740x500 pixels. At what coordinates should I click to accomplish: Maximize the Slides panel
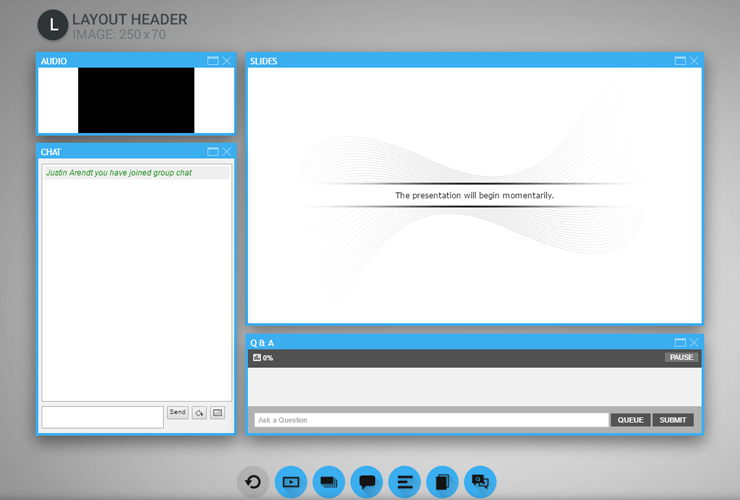[x=680, y=61]
